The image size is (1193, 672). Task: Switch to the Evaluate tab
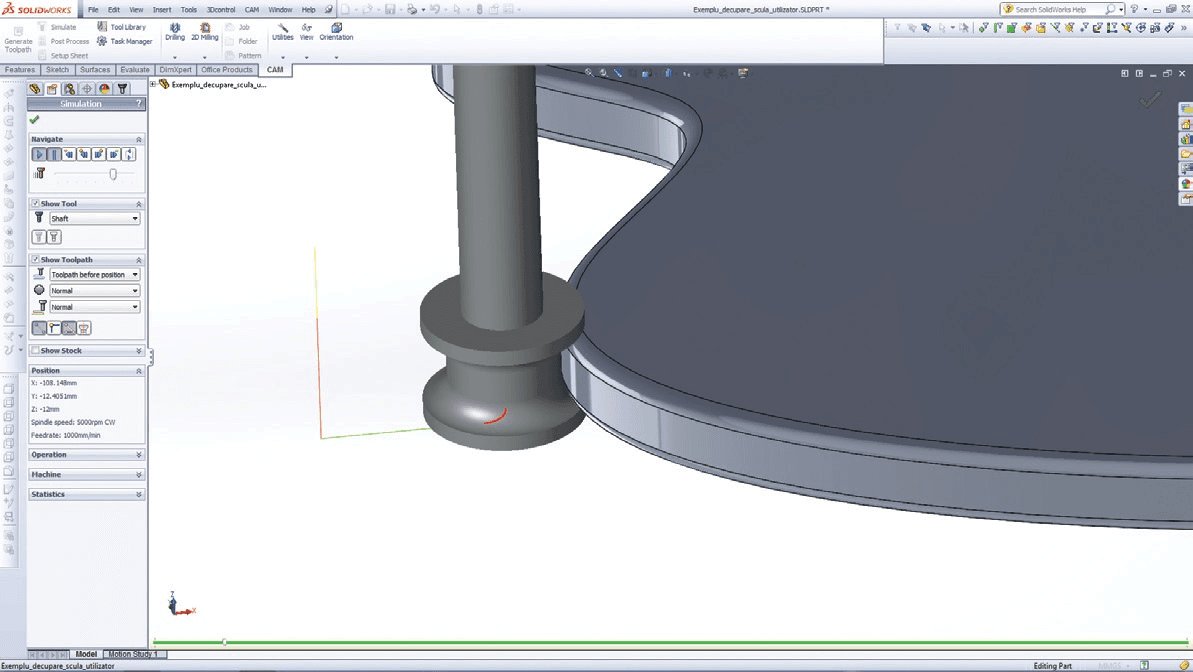pyautogui.click(x=135, y=69)
